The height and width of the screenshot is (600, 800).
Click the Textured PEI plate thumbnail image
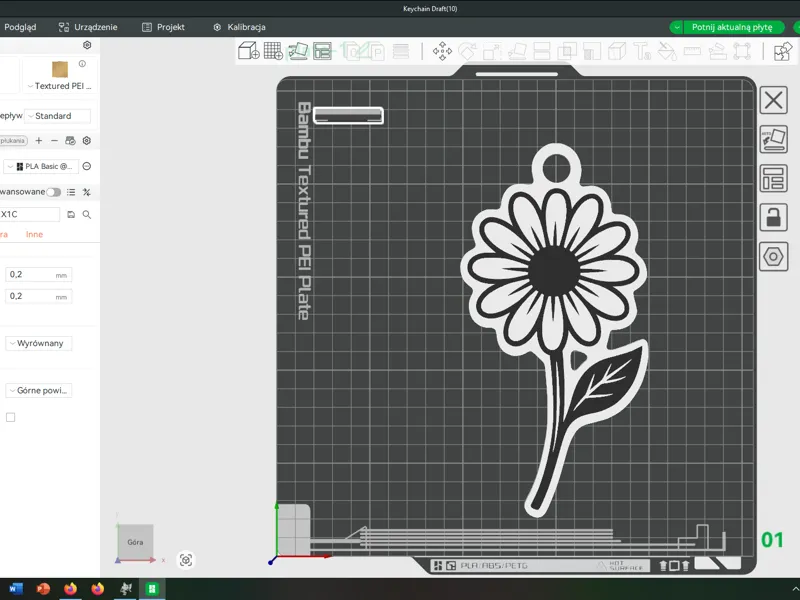[60, 69]
